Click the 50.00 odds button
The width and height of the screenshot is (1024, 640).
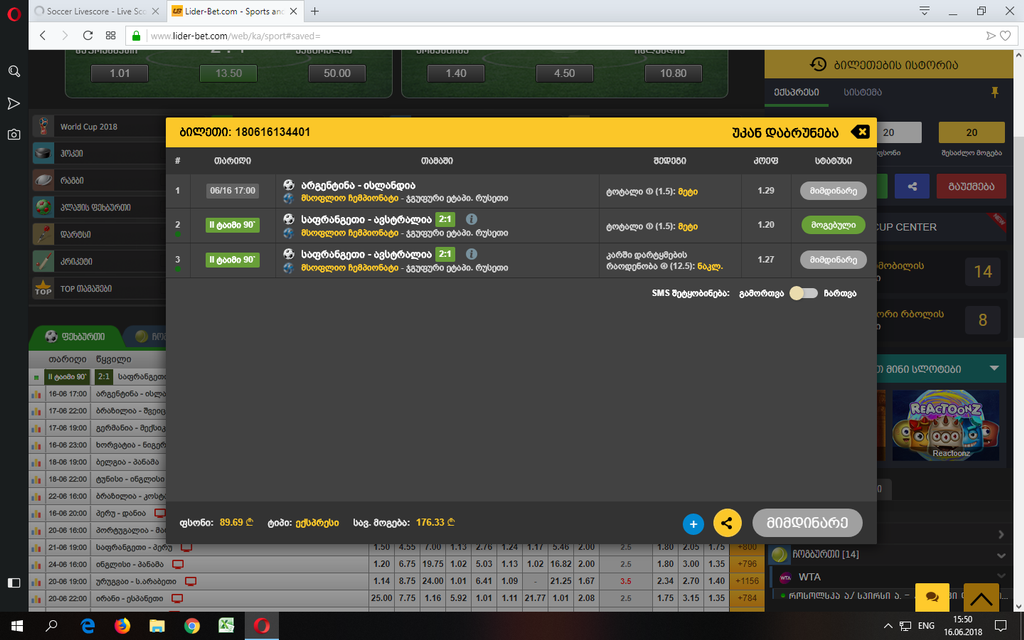pos(337,73)
